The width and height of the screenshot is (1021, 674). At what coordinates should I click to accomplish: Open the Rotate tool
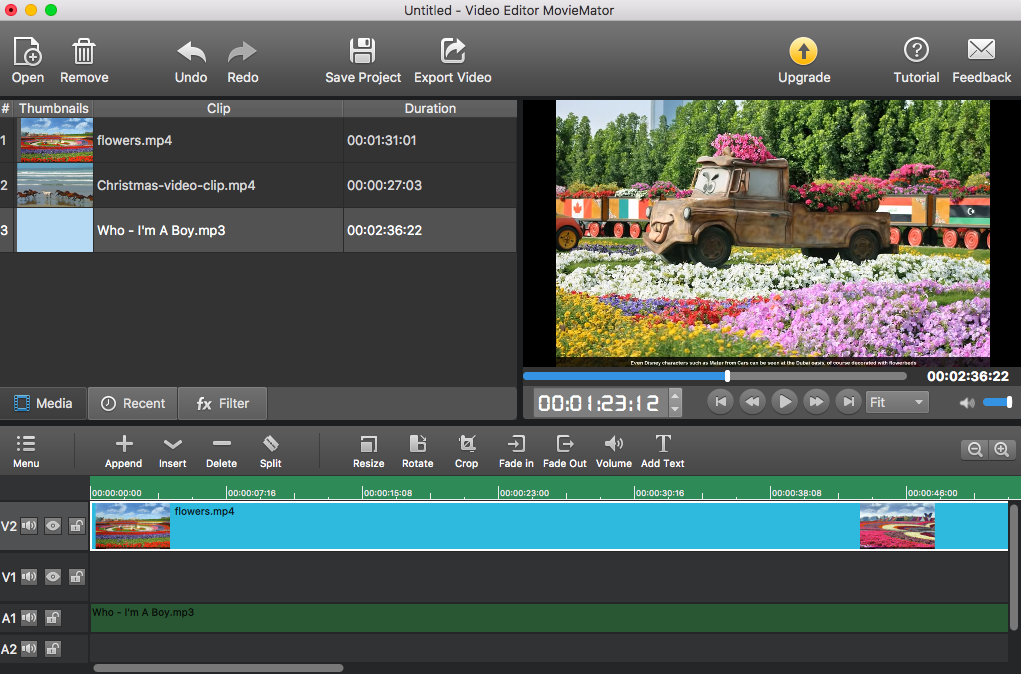coord(417,451)
